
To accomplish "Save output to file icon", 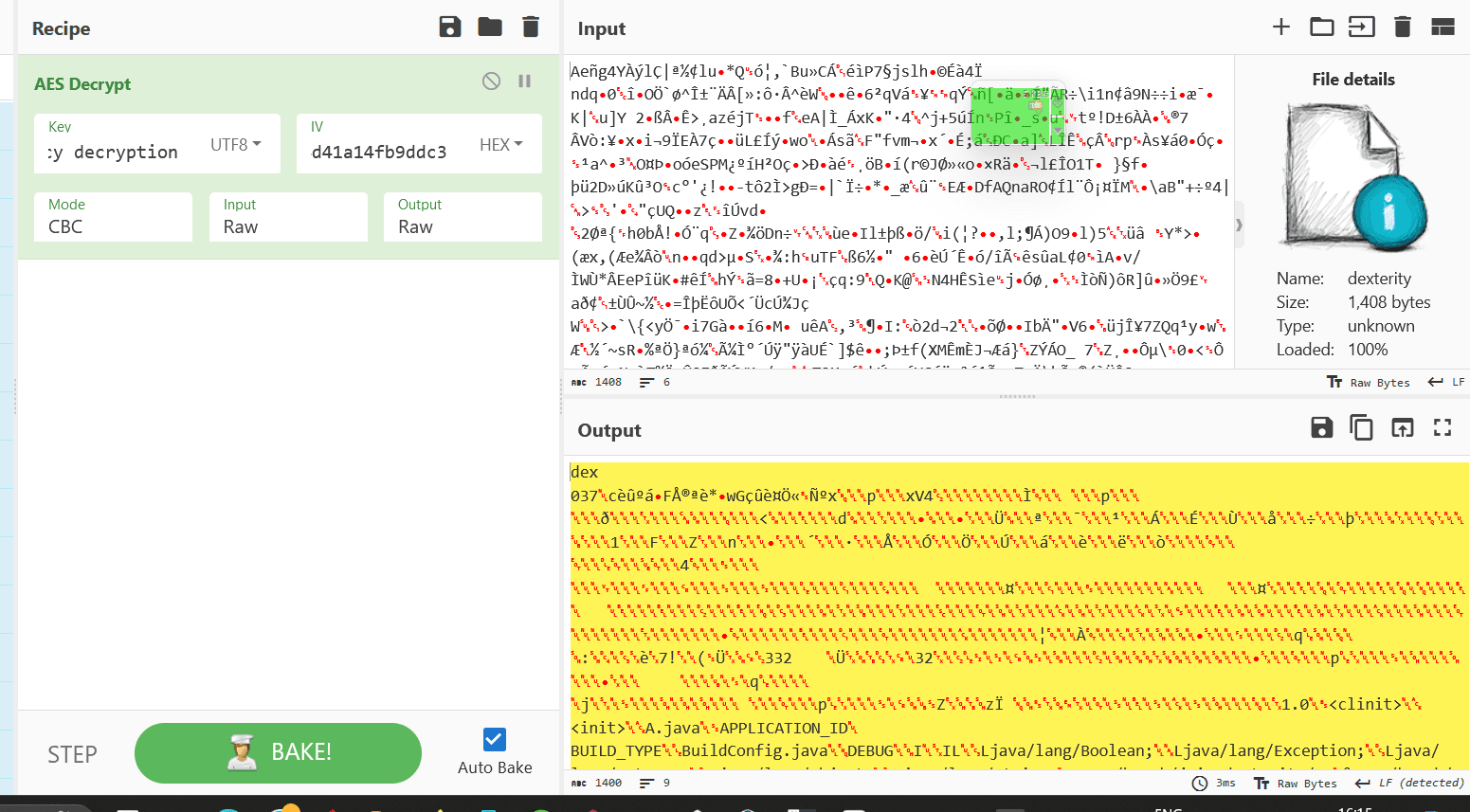I will point(1321,427).
